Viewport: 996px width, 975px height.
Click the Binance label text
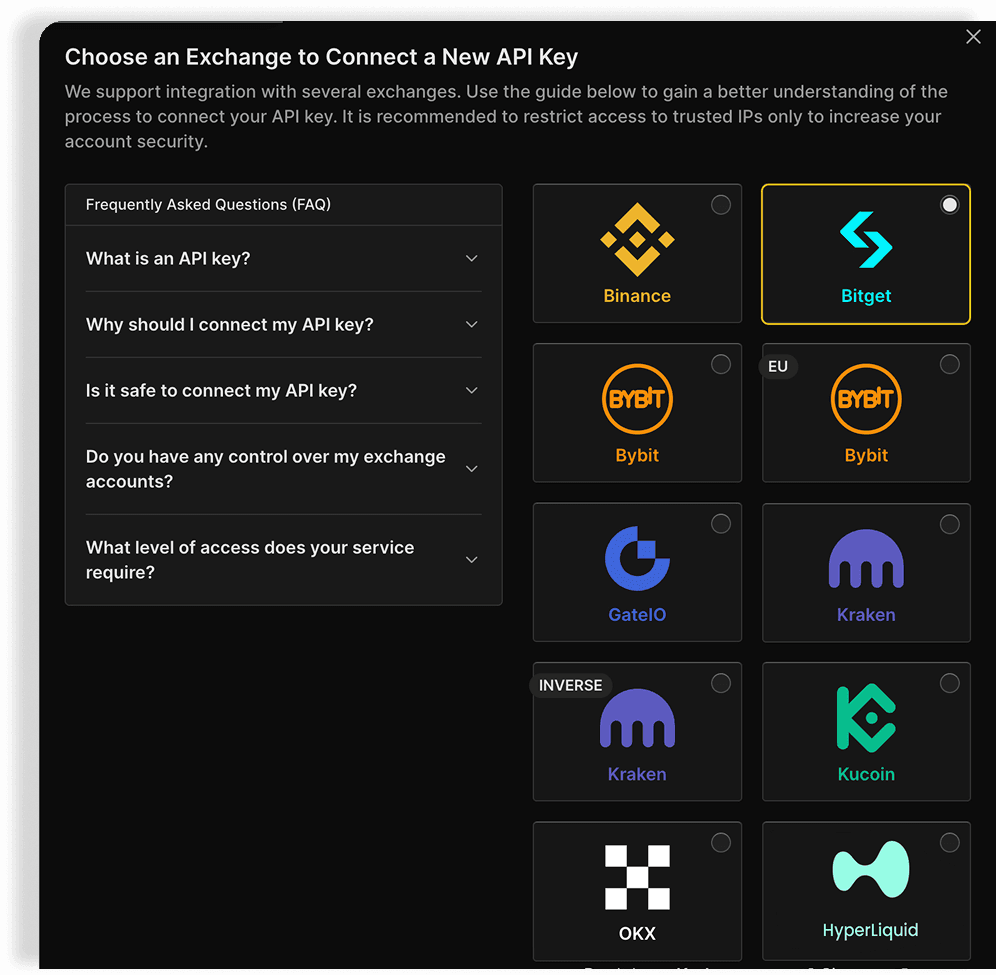pos(637,296)
